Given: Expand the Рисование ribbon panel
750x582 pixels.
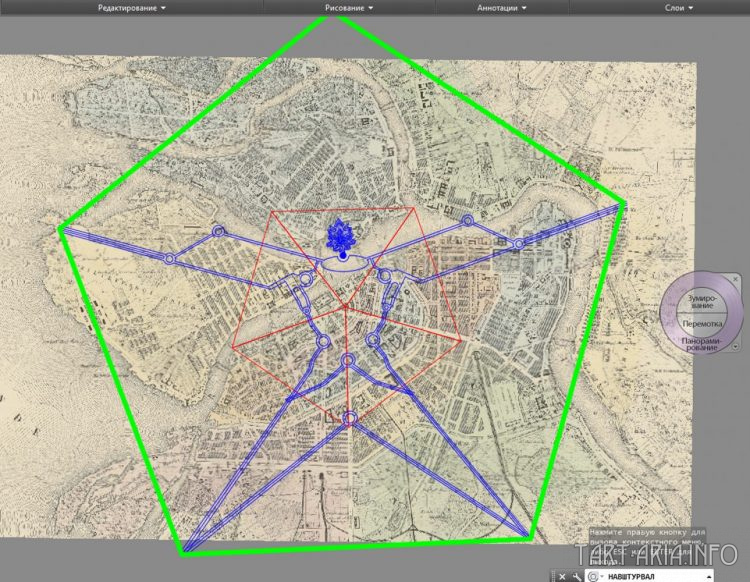Looking at the screenshot, I should point(349,8).
